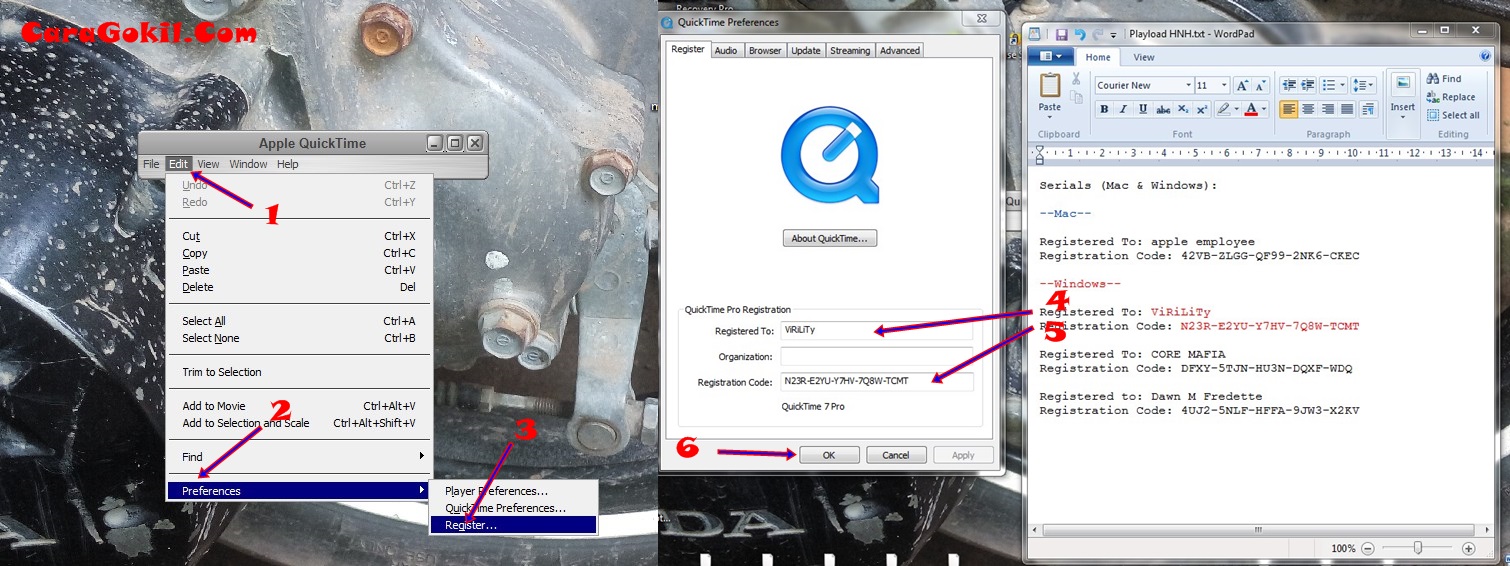
Task: Toggle Underline formatting in WordPad
Action: 1143,109
